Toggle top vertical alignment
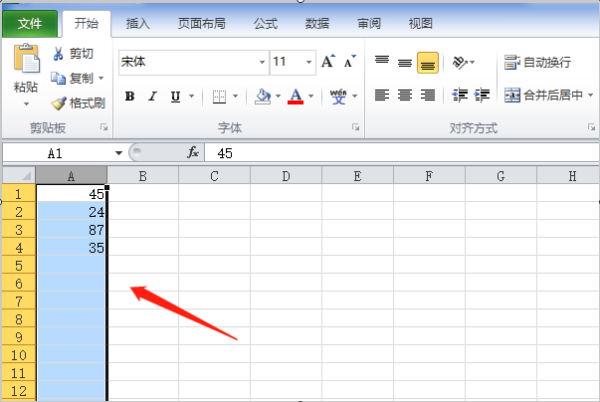 (x=382, y=62)
